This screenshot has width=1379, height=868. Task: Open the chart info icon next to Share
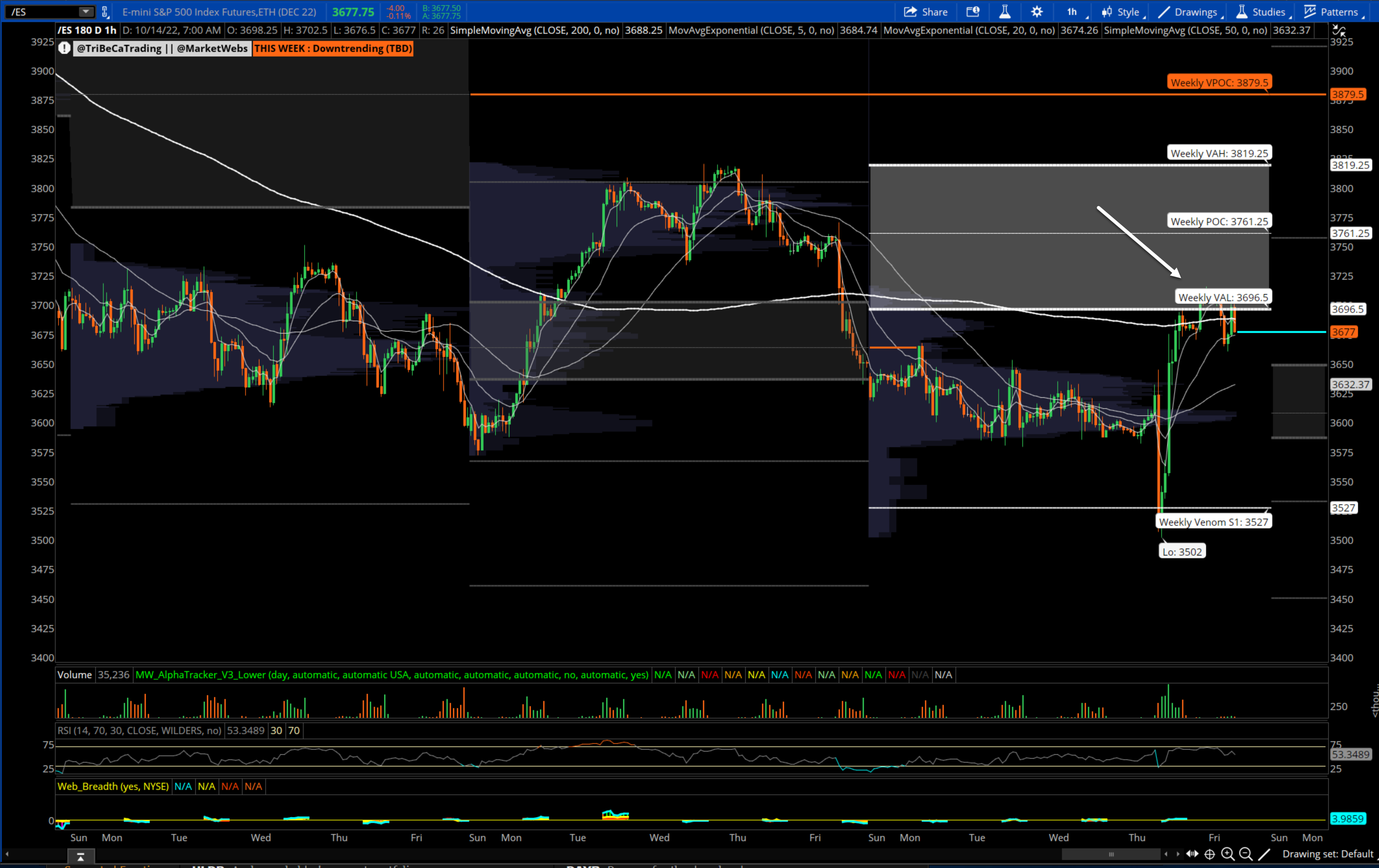point(973,12)
